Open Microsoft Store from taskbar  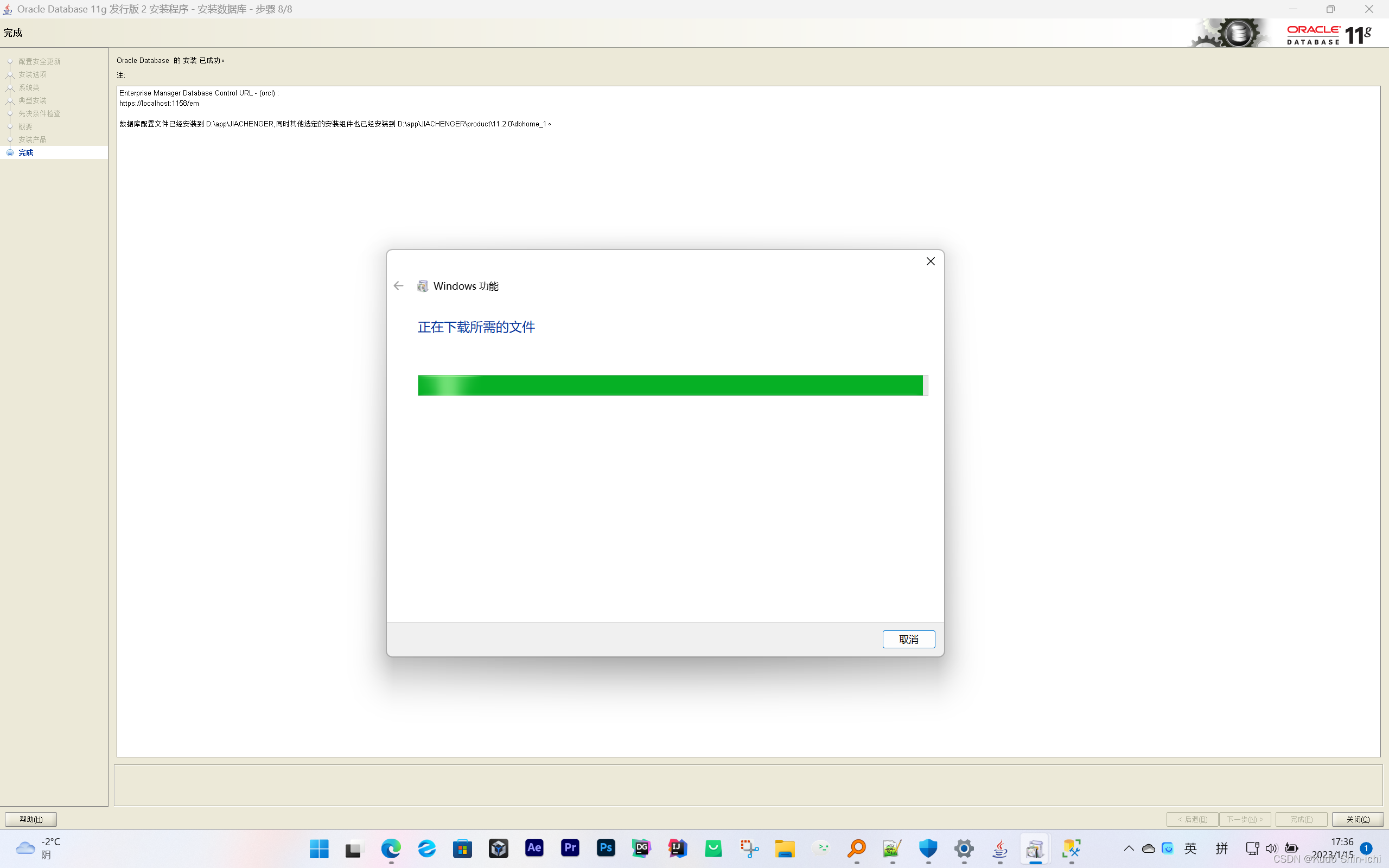463,848
